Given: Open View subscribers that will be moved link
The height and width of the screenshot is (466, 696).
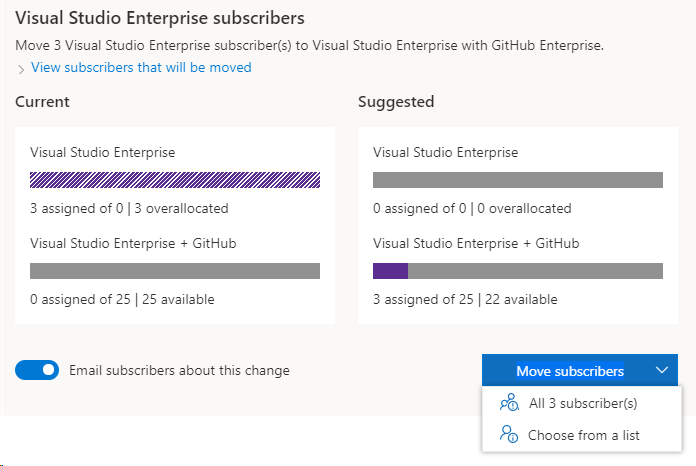Looking at the screenshot, I should [141, 67].
